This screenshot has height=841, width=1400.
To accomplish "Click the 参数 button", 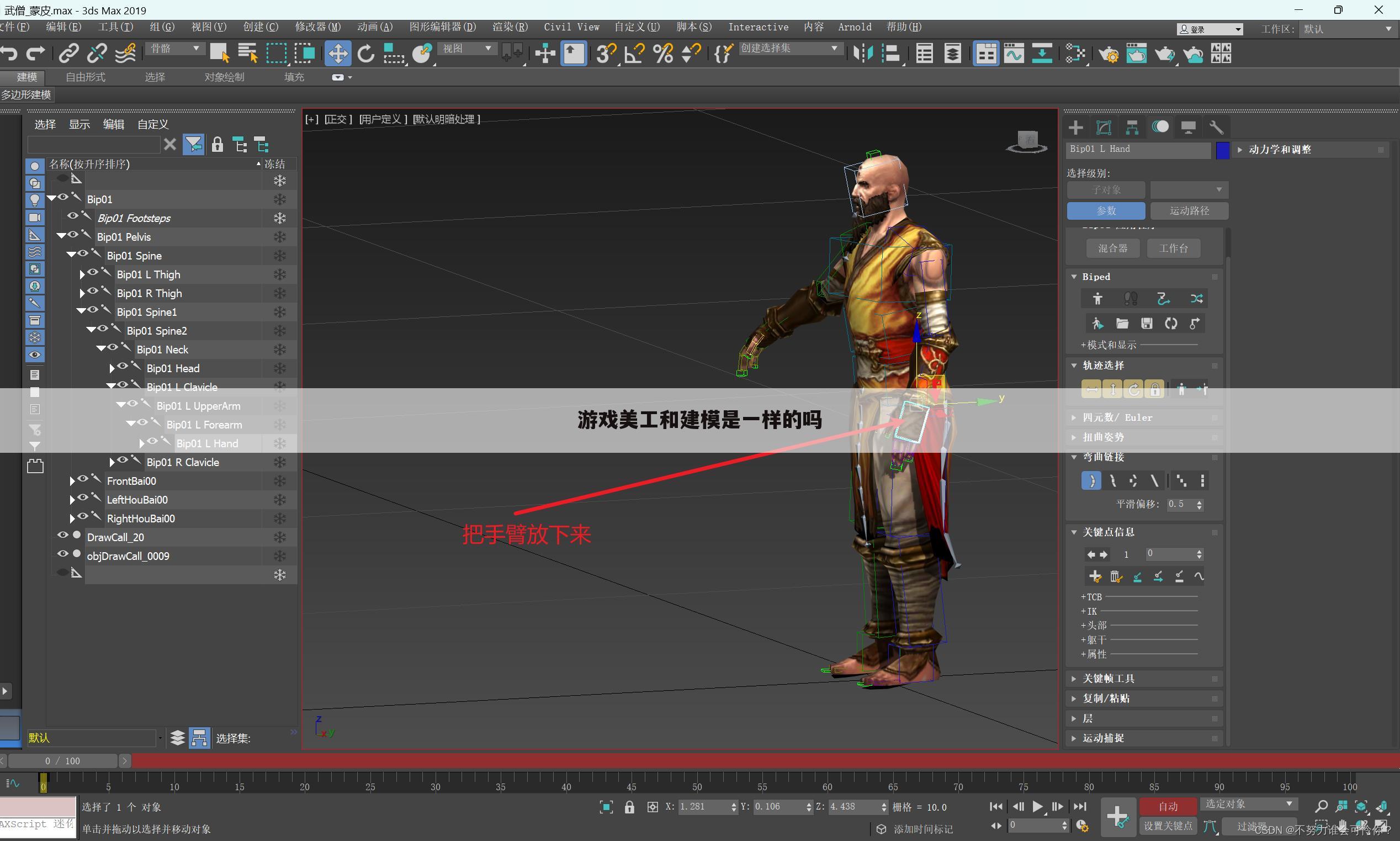I will click(1106, 211).
